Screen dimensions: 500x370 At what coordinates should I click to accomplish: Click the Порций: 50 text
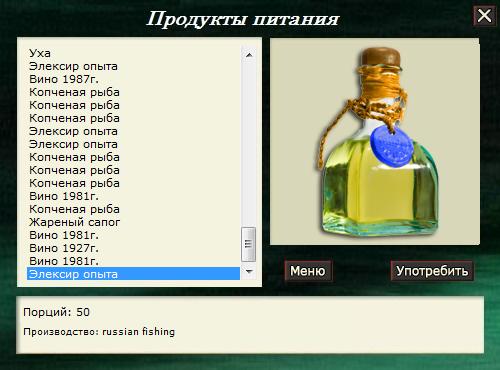click(x=56, y=312)
